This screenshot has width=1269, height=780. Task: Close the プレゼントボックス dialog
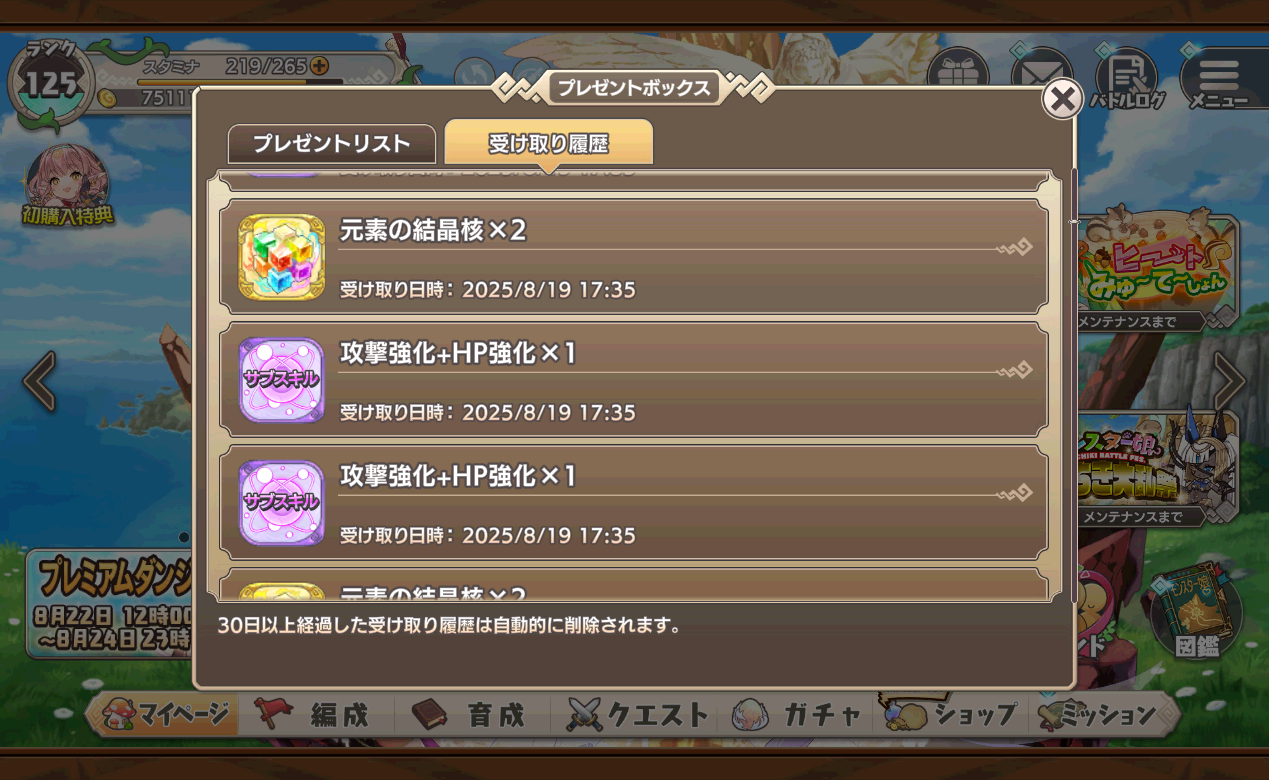tap(1062, 99)
